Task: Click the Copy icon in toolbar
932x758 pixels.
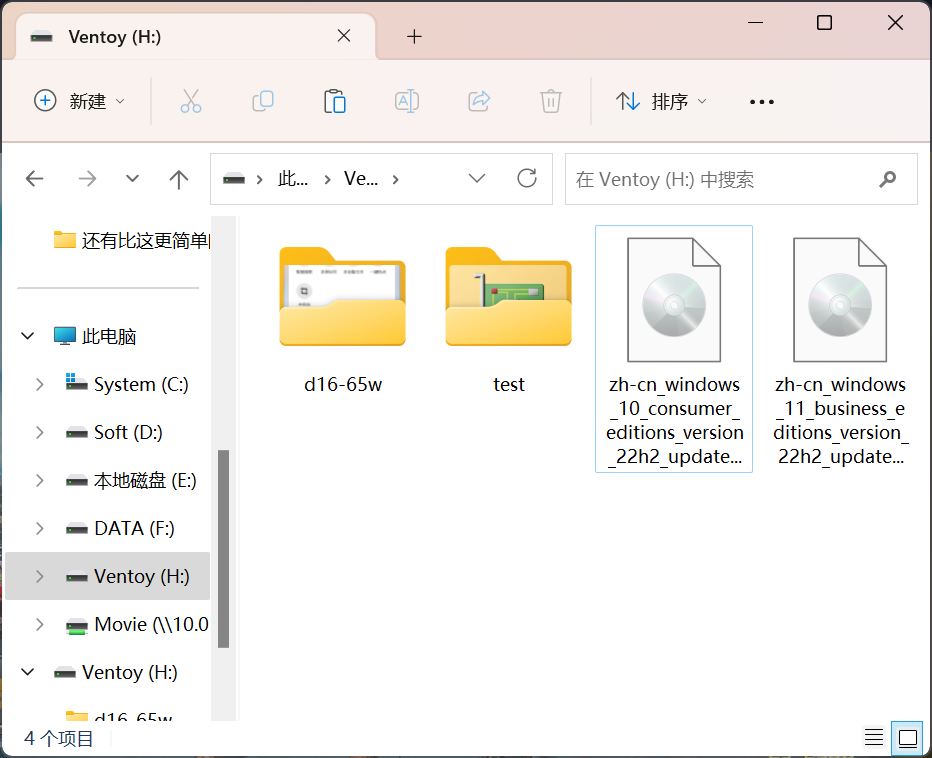Action: (263, 101)
